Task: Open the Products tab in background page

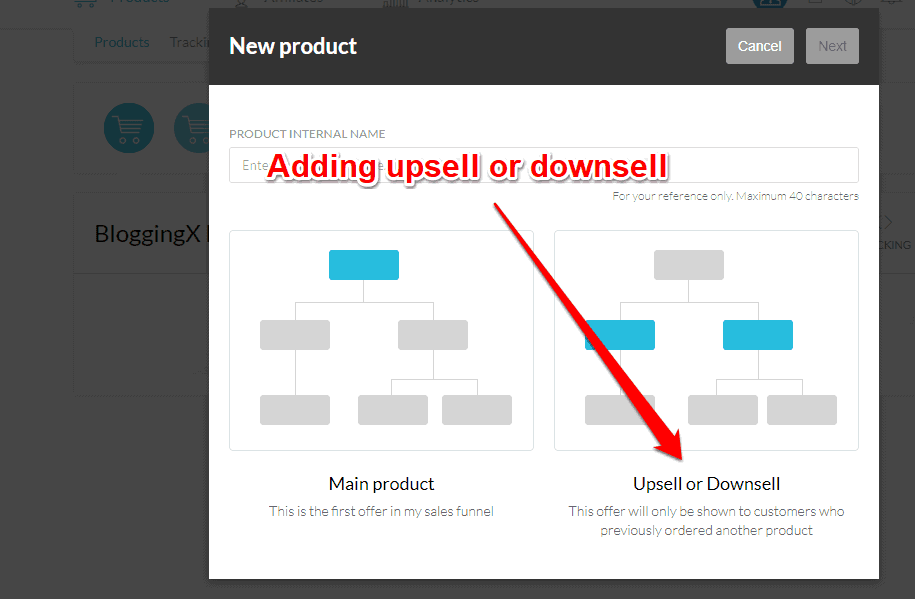Action: pyautogui.click(x=122, y=42)
